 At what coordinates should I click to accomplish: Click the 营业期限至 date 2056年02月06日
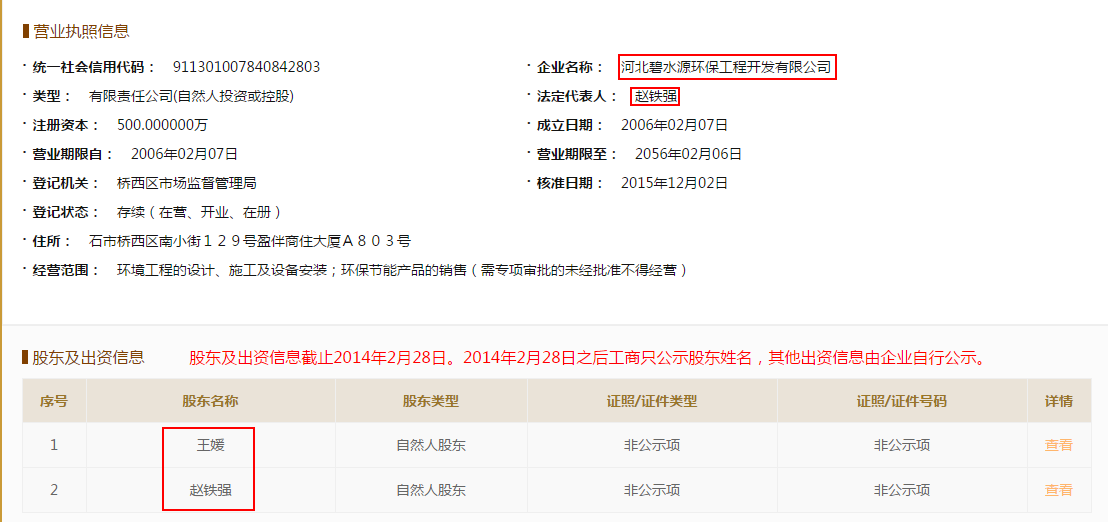pos(688,154)
